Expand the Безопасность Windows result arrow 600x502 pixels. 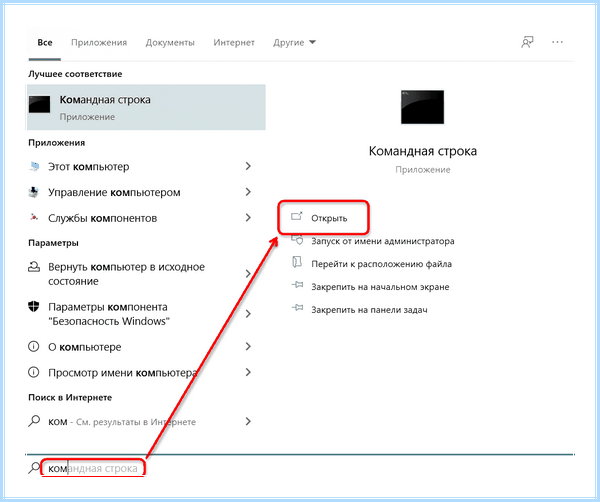248,314
